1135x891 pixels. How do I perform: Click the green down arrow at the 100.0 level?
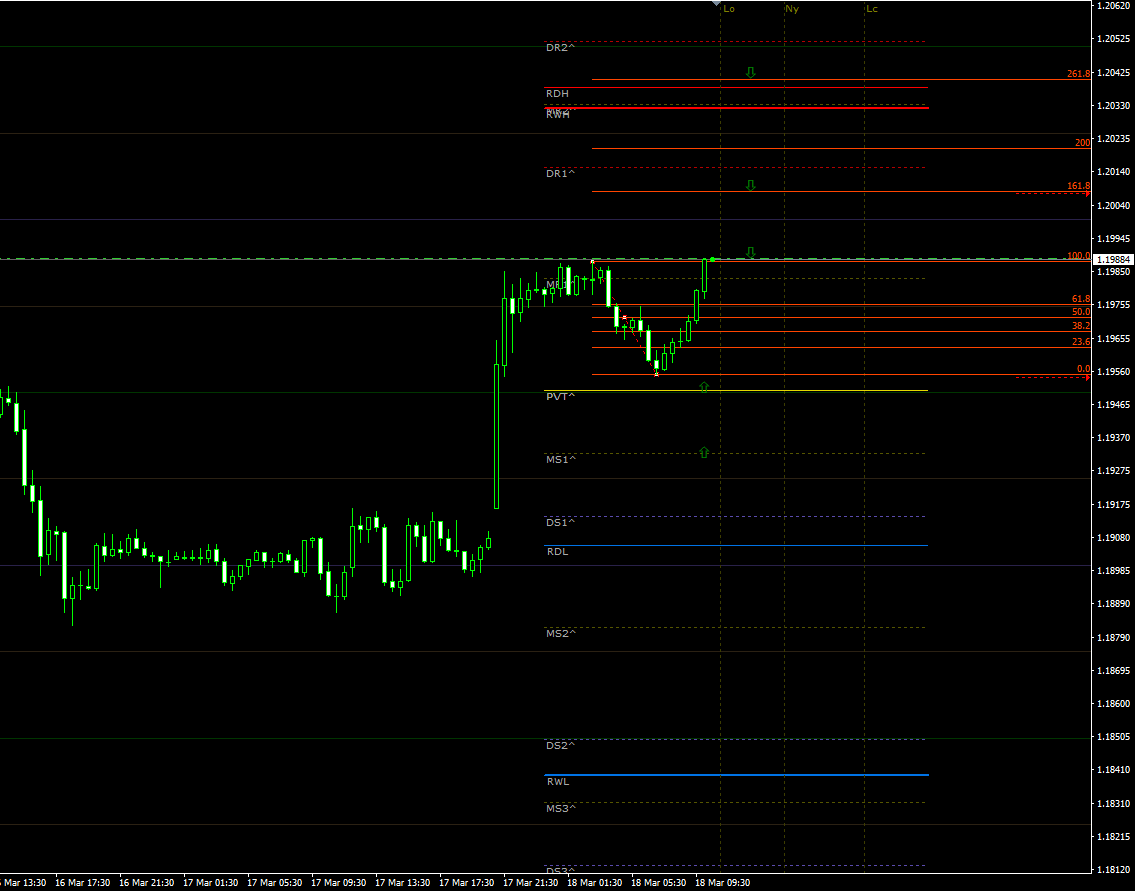tap(750, 253)
